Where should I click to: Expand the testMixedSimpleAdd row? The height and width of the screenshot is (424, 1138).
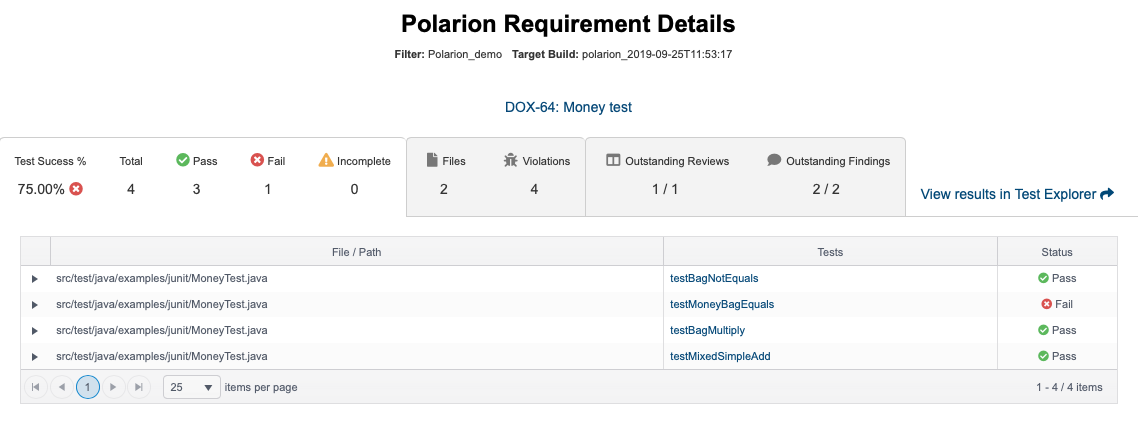34,356
